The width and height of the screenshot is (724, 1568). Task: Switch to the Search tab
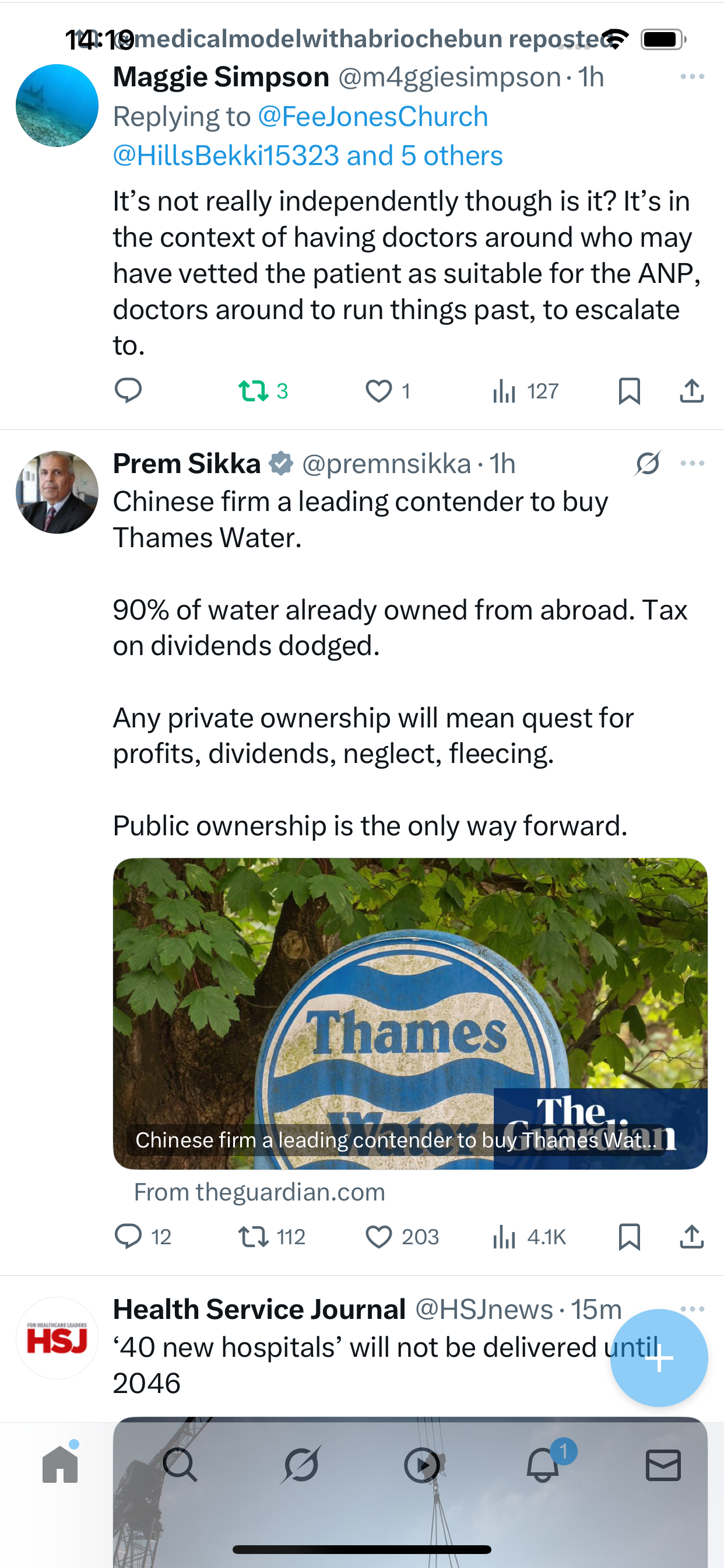180,1465
